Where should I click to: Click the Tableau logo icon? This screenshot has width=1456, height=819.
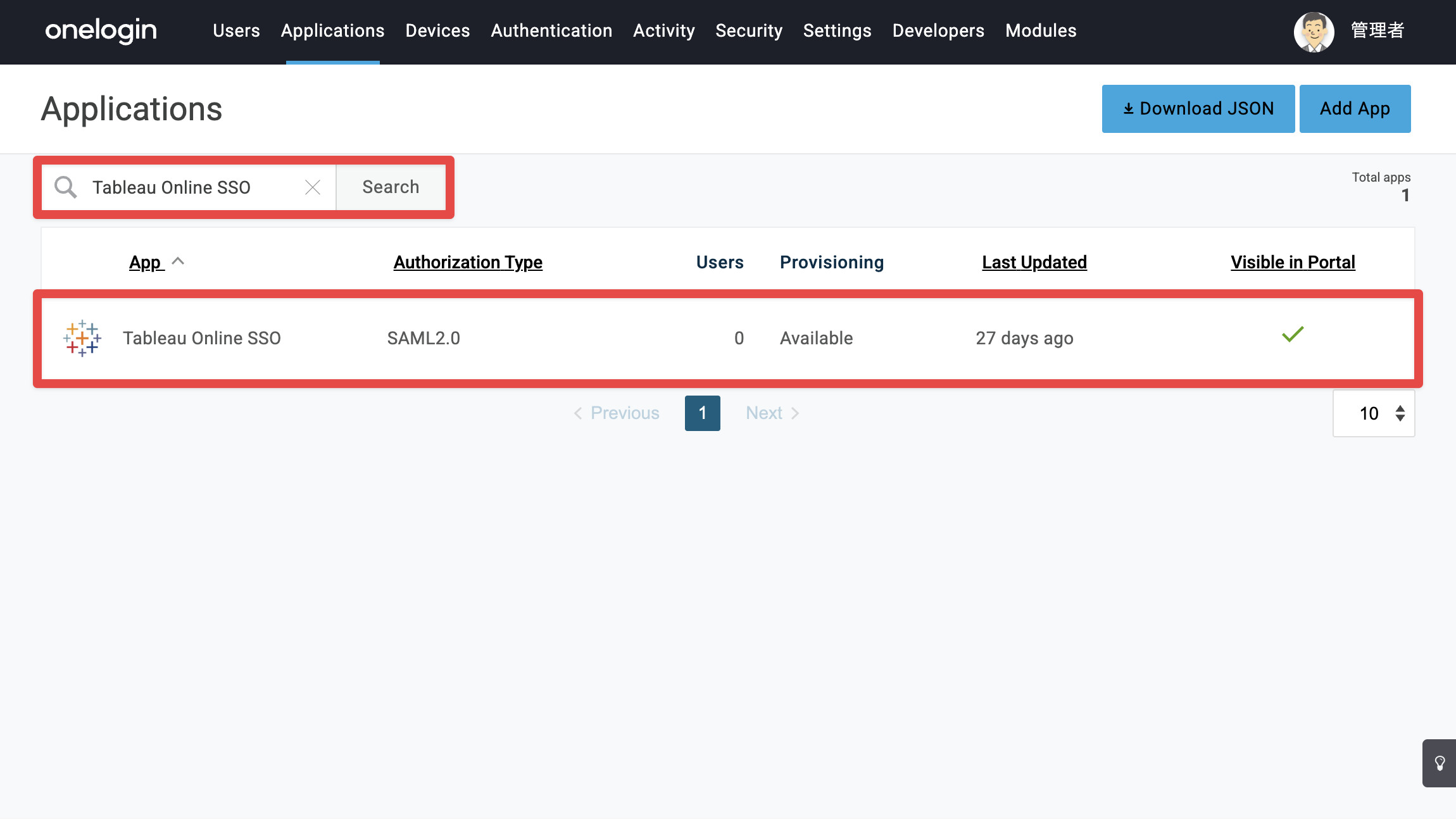click(x=82, y=338)
